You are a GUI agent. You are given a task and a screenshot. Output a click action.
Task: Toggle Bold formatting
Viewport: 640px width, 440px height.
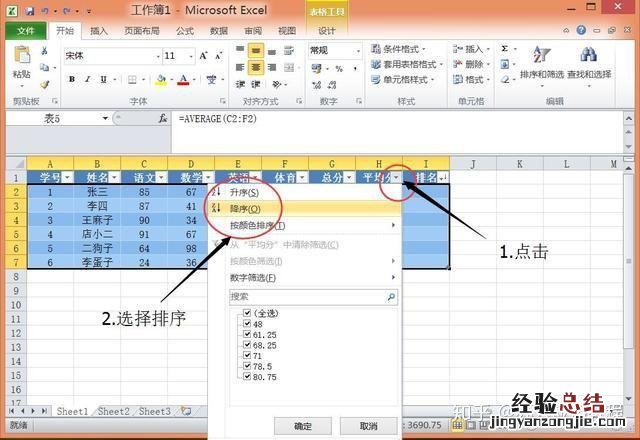[72, 79]
